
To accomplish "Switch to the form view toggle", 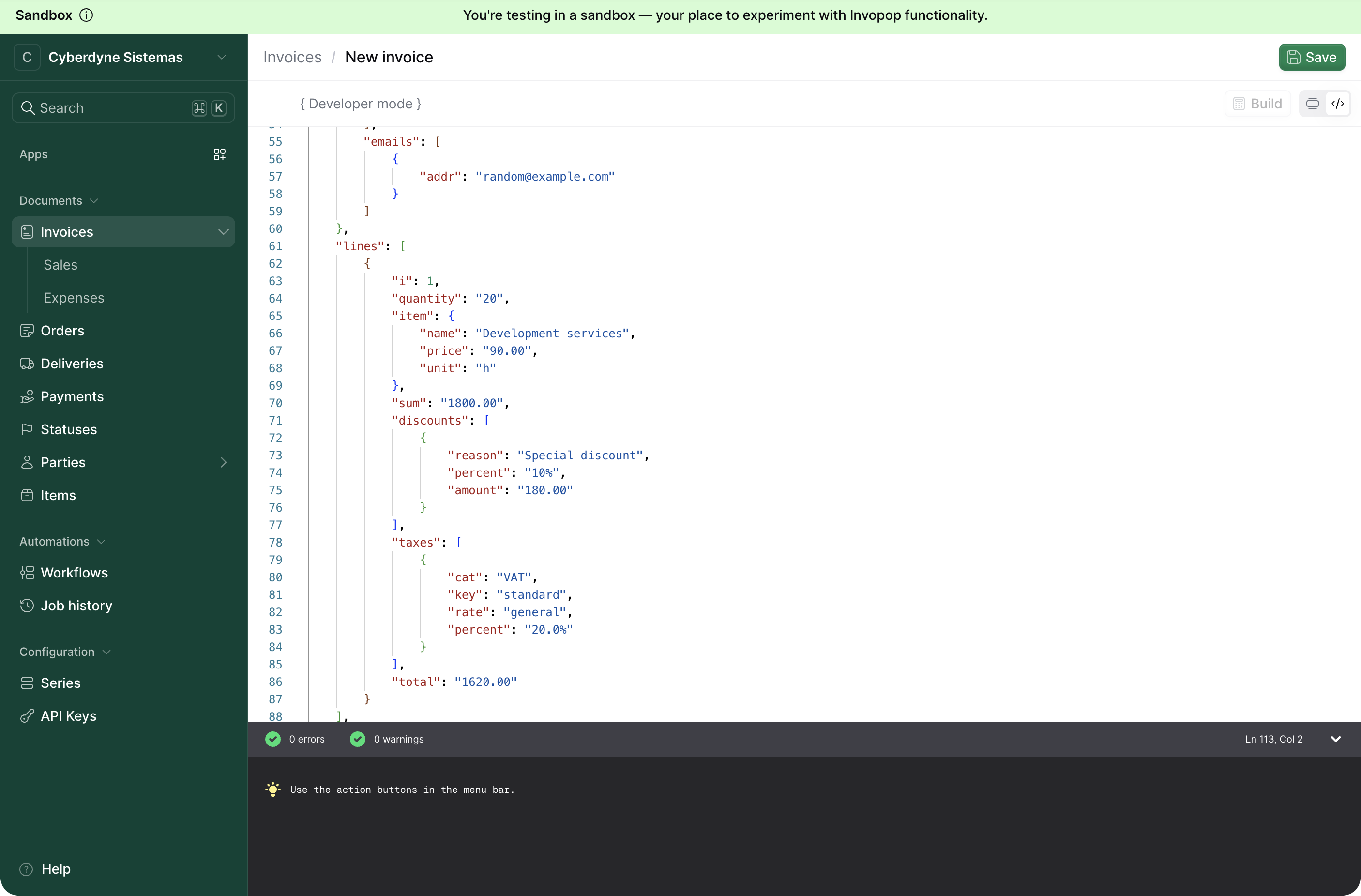I will [x=1313, y=104].
